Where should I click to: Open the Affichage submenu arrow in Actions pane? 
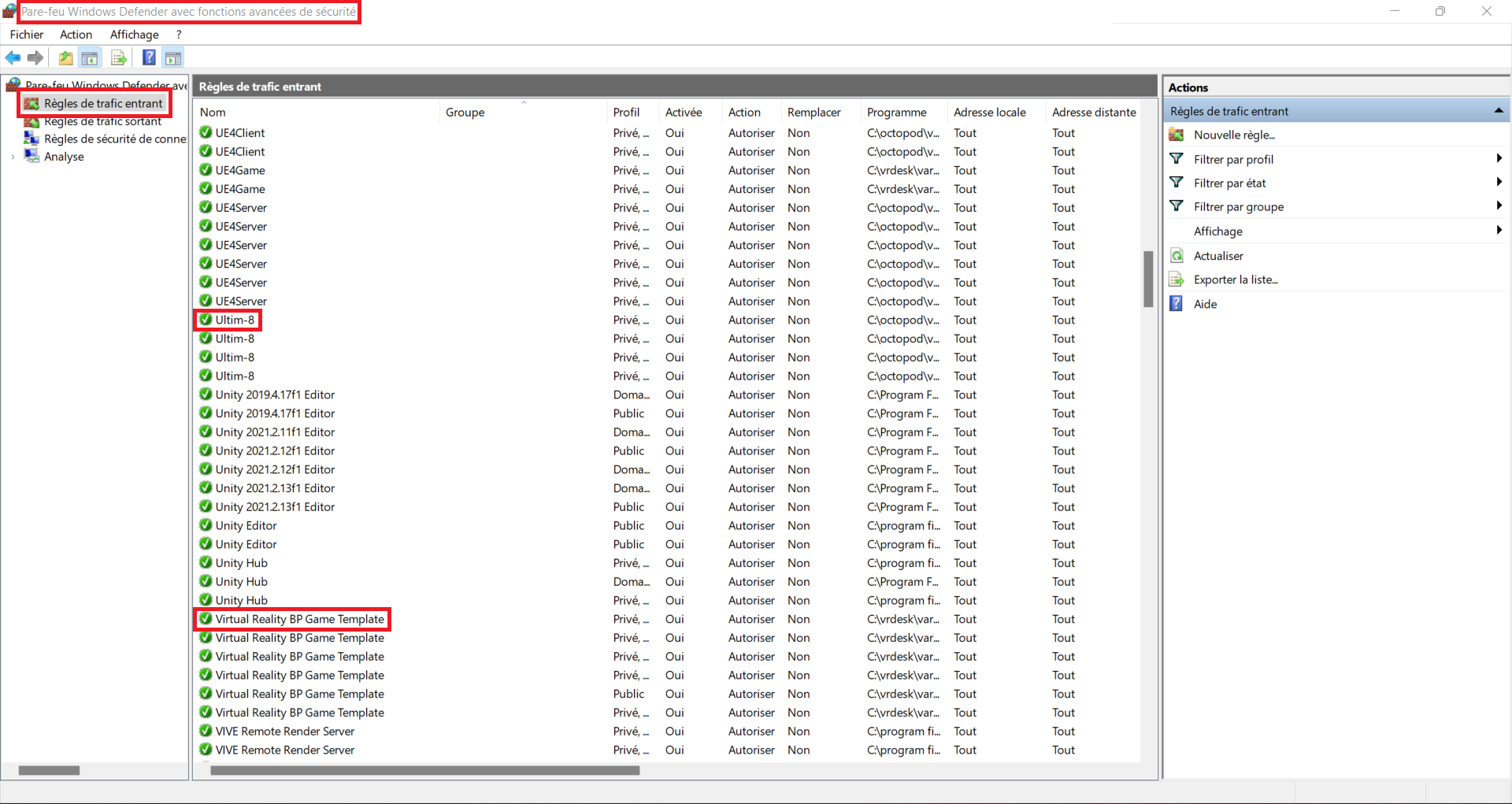tap(1499, 231)
